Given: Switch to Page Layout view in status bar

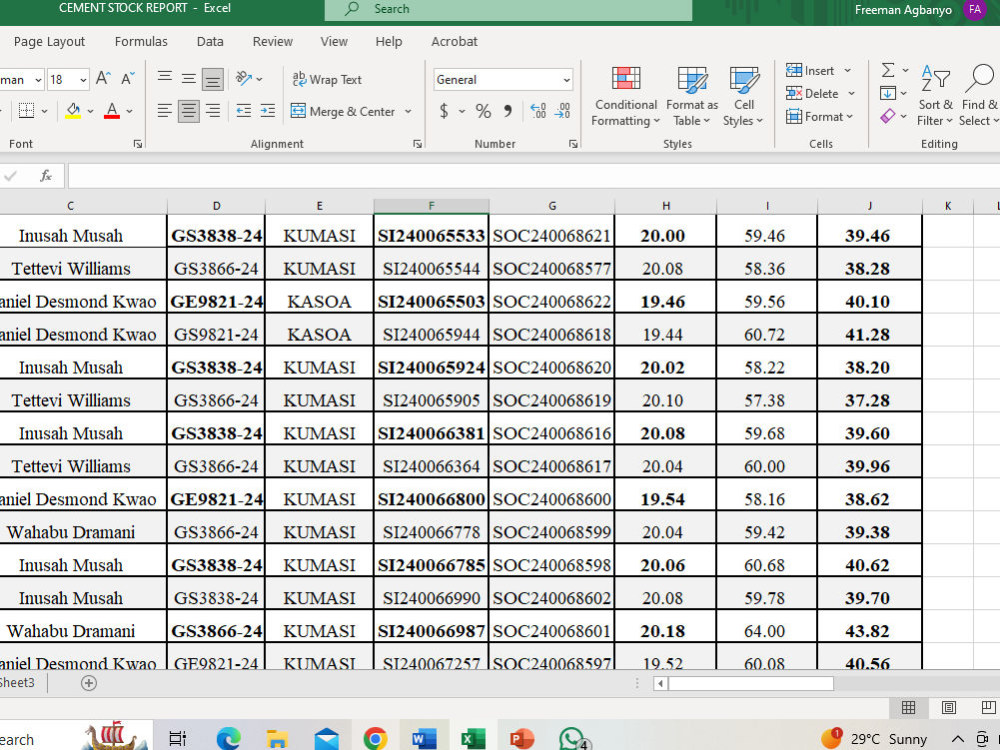Looking at the screenshot, I should [x=948, y=707].
